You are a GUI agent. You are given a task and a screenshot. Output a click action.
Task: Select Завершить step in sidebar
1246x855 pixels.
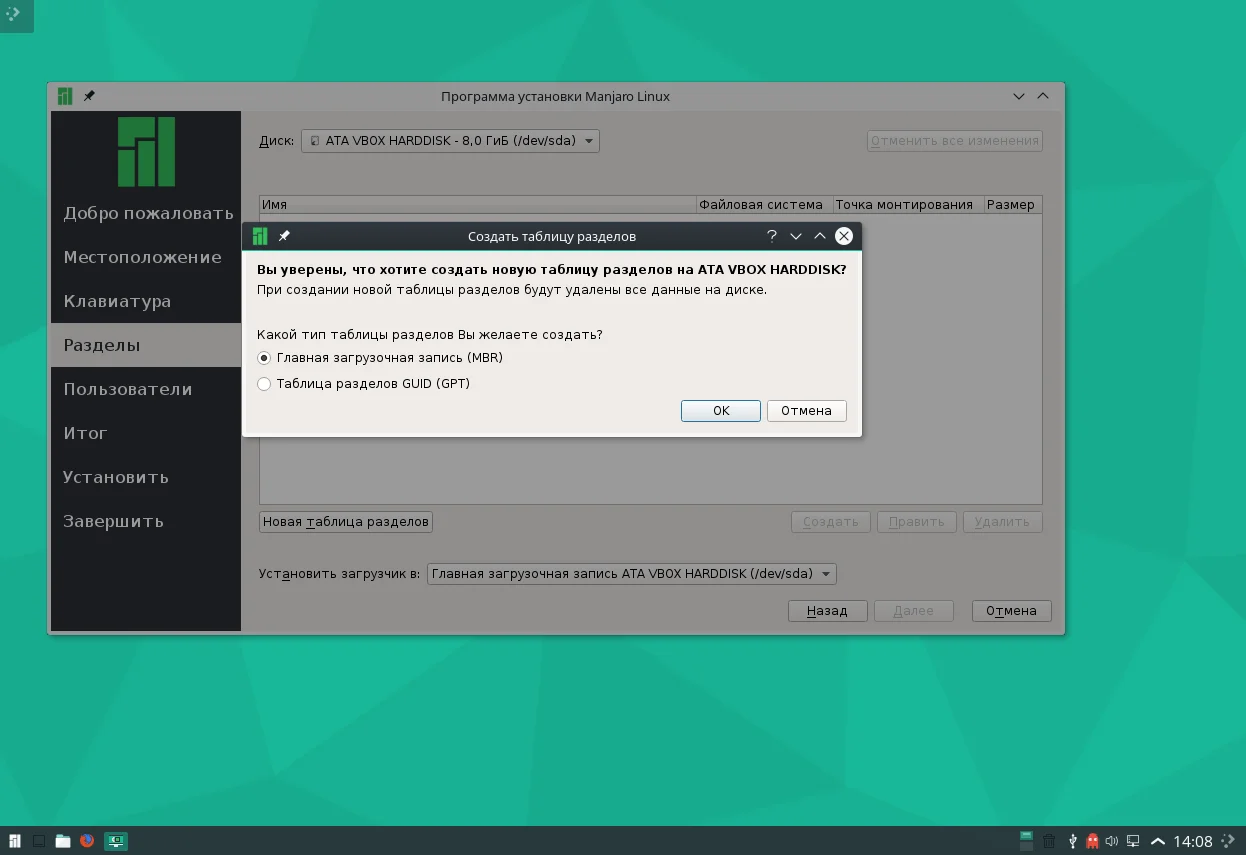[146, 521]
